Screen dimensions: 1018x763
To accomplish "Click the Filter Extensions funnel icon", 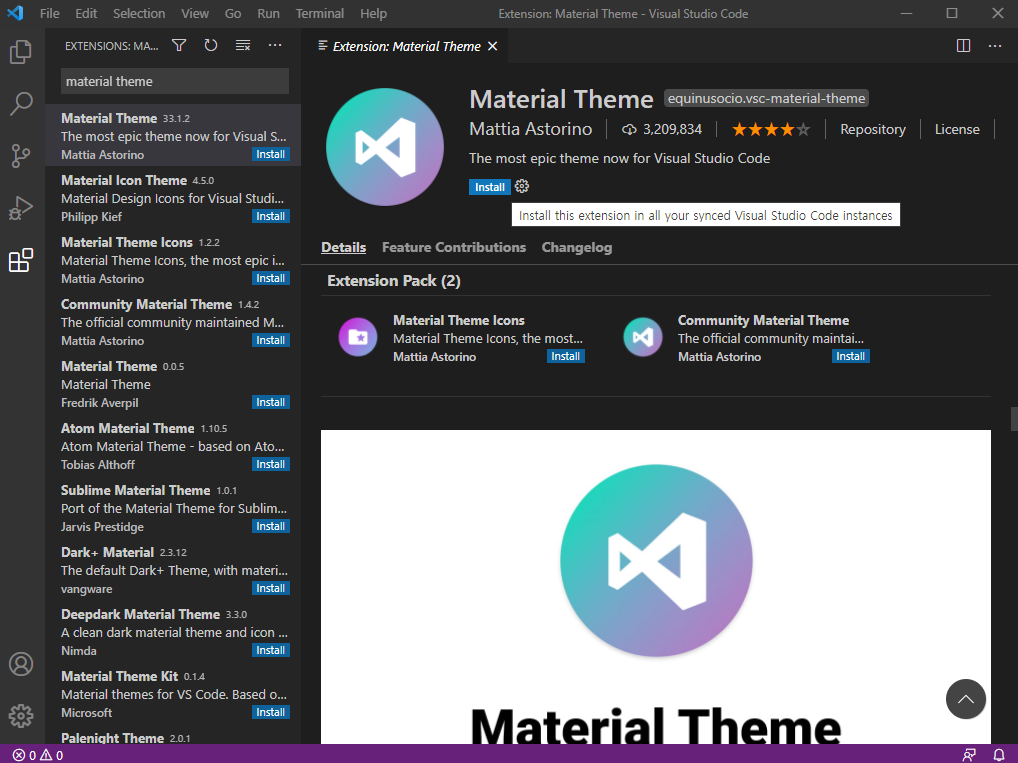I will pos(179,45).
